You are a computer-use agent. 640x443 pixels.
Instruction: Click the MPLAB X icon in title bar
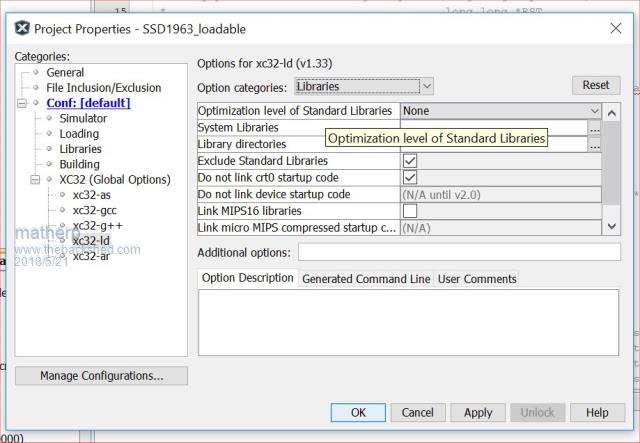22,29
